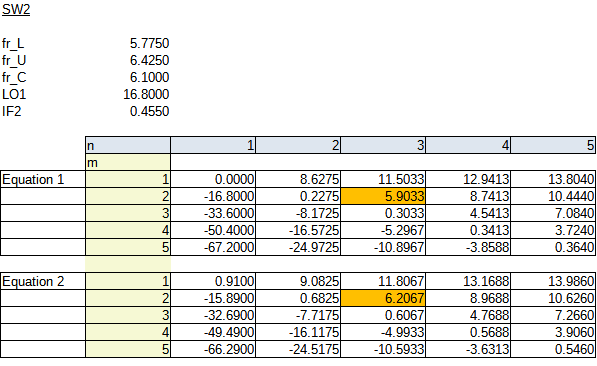Select the Equation 1 label cell

point(43,179)
